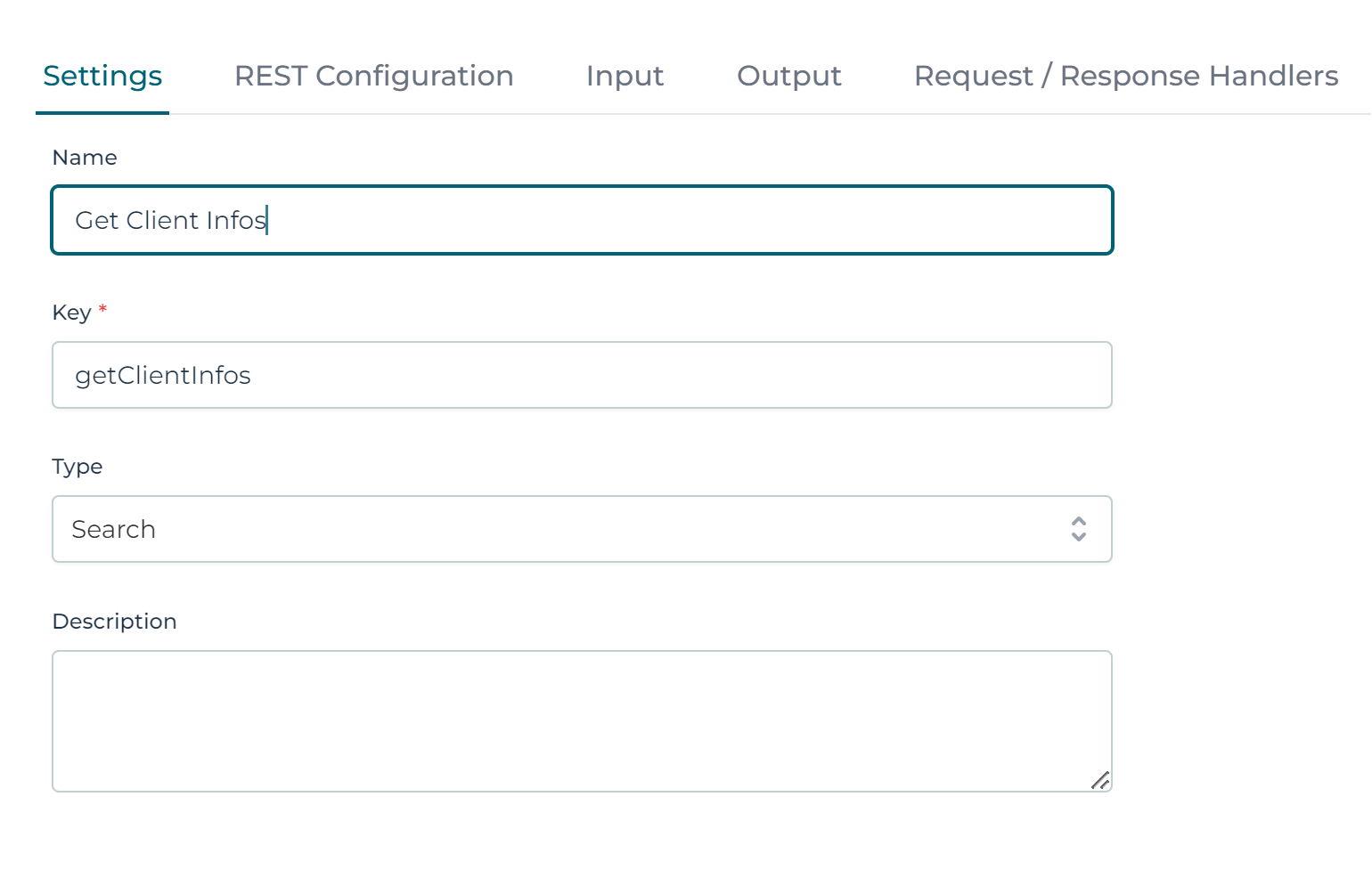
Task: Switch to the REST Configuration tab
Action: point(373,77)
